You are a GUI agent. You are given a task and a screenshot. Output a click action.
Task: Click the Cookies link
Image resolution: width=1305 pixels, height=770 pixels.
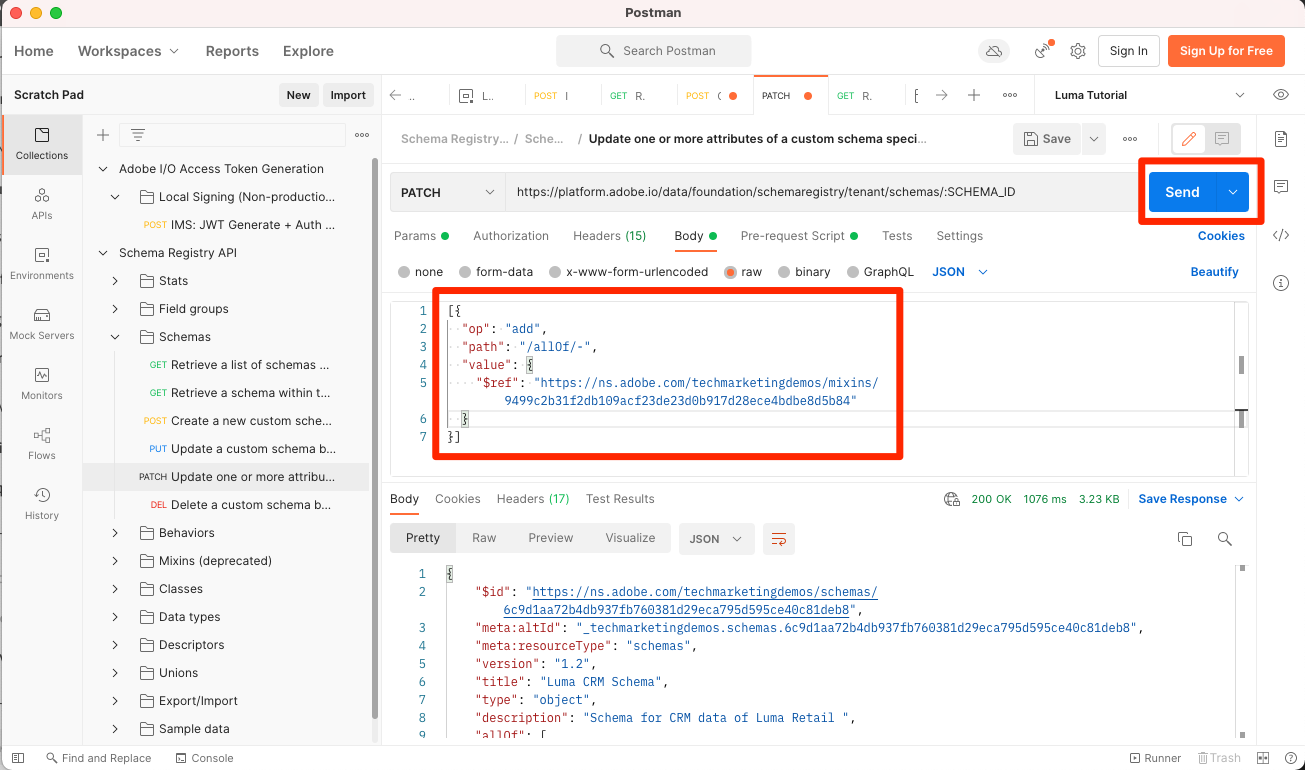[x=1221, y=236]
